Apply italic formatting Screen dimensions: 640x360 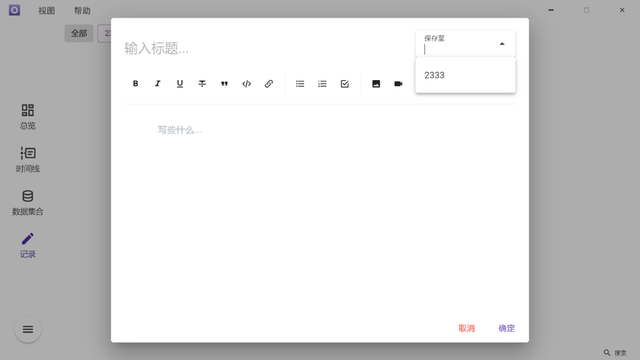click(158, 84)
